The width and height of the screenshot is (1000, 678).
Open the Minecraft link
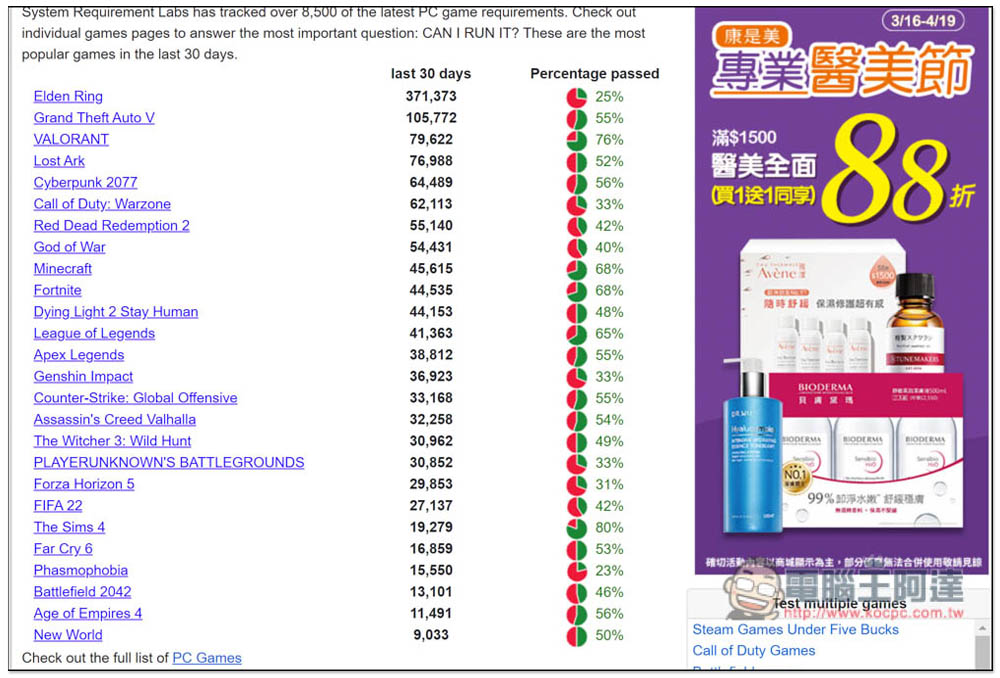pyautogui.click(x=62, y=269)
